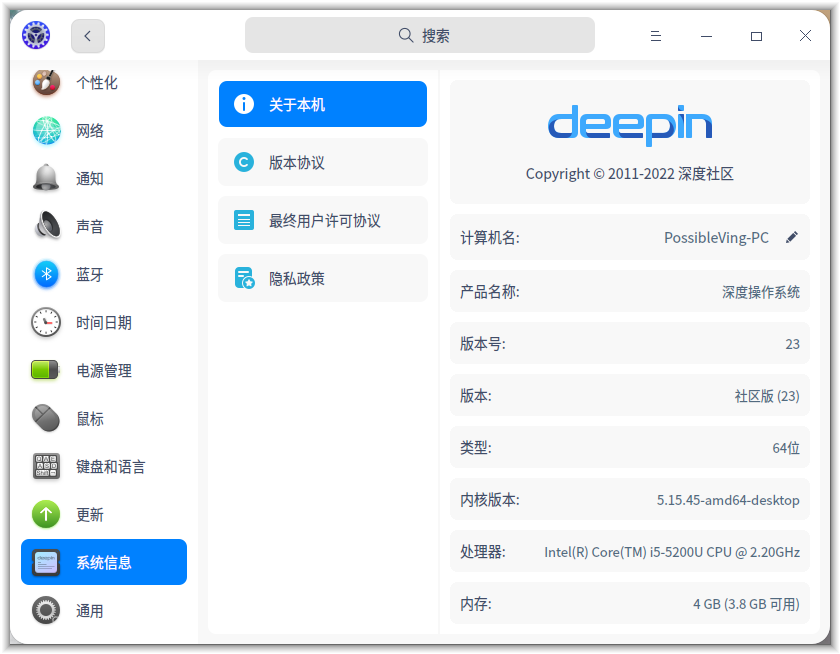This screenshot has height=654, width=840.
Task: Click type value 64位
Action: (x=786, y=448)
